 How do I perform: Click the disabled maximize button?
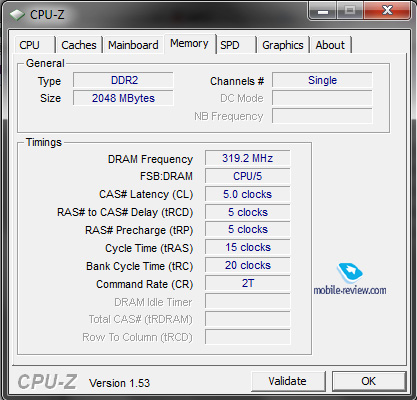350,11
